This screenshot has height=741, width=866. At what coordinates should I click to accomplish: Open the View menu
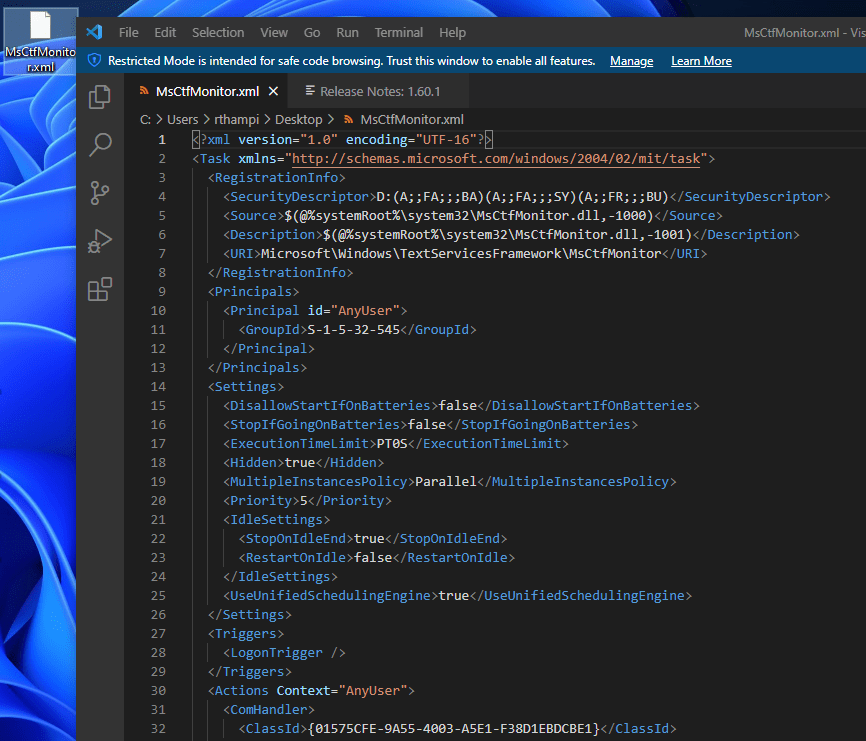[274, 33]
